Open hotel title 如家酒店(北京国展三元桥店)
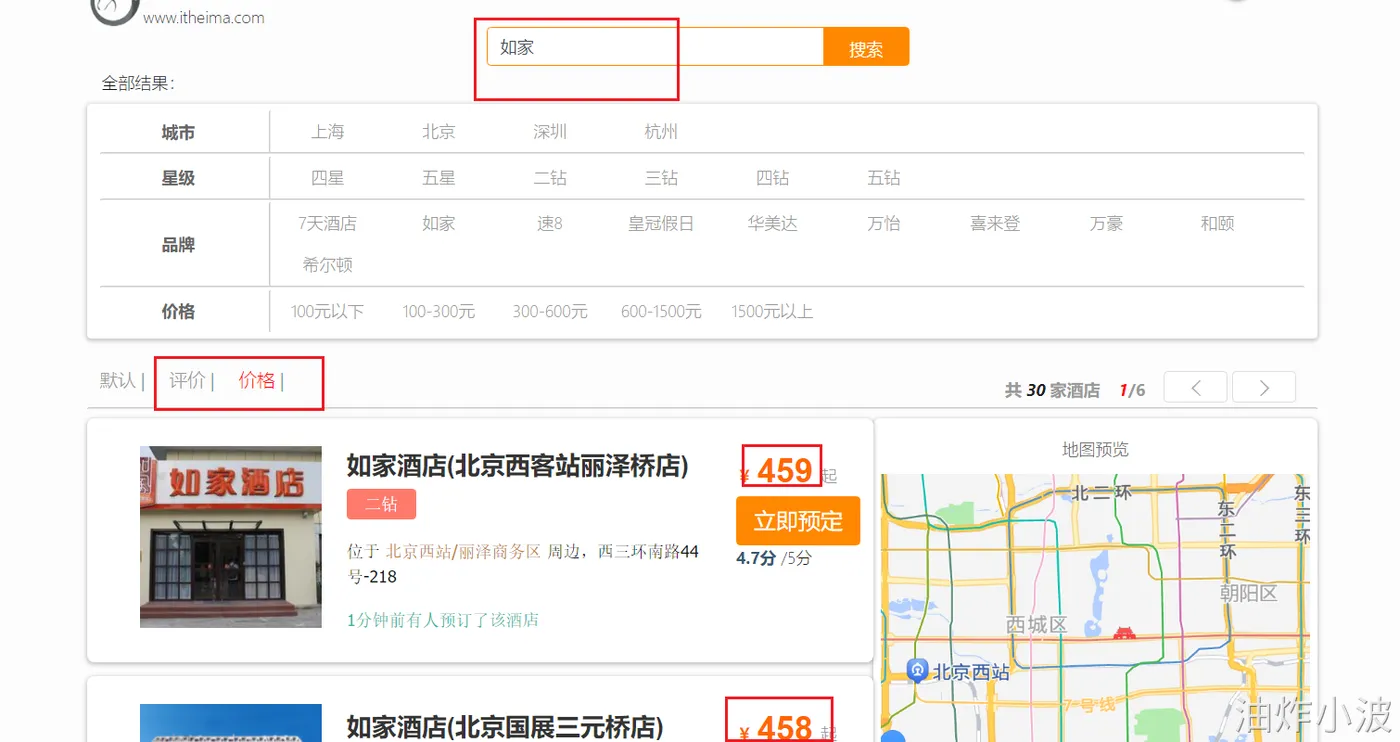This screenshot has height=742, width=1400. pyautogui.click(x=504, y=727)
